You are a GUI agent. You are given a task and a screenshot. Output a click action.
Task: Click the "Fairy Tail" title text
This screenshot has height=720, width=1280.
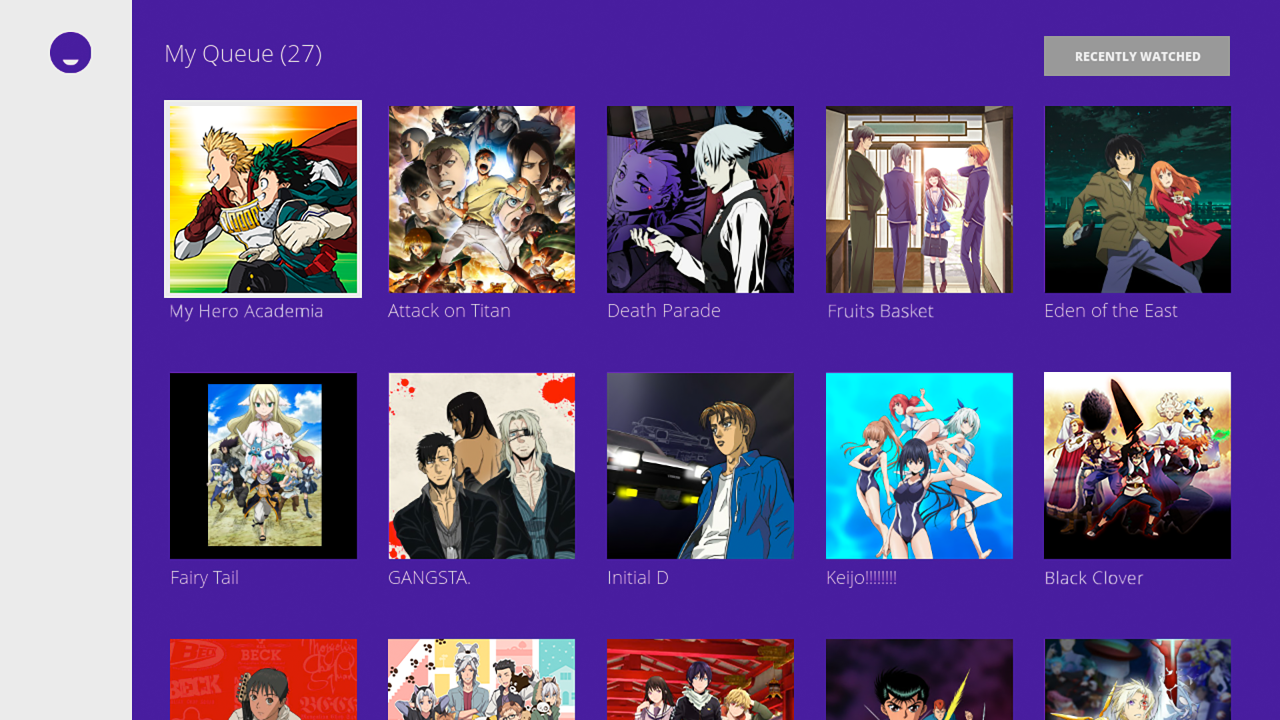pyautogui.click(x=204, y=578)
